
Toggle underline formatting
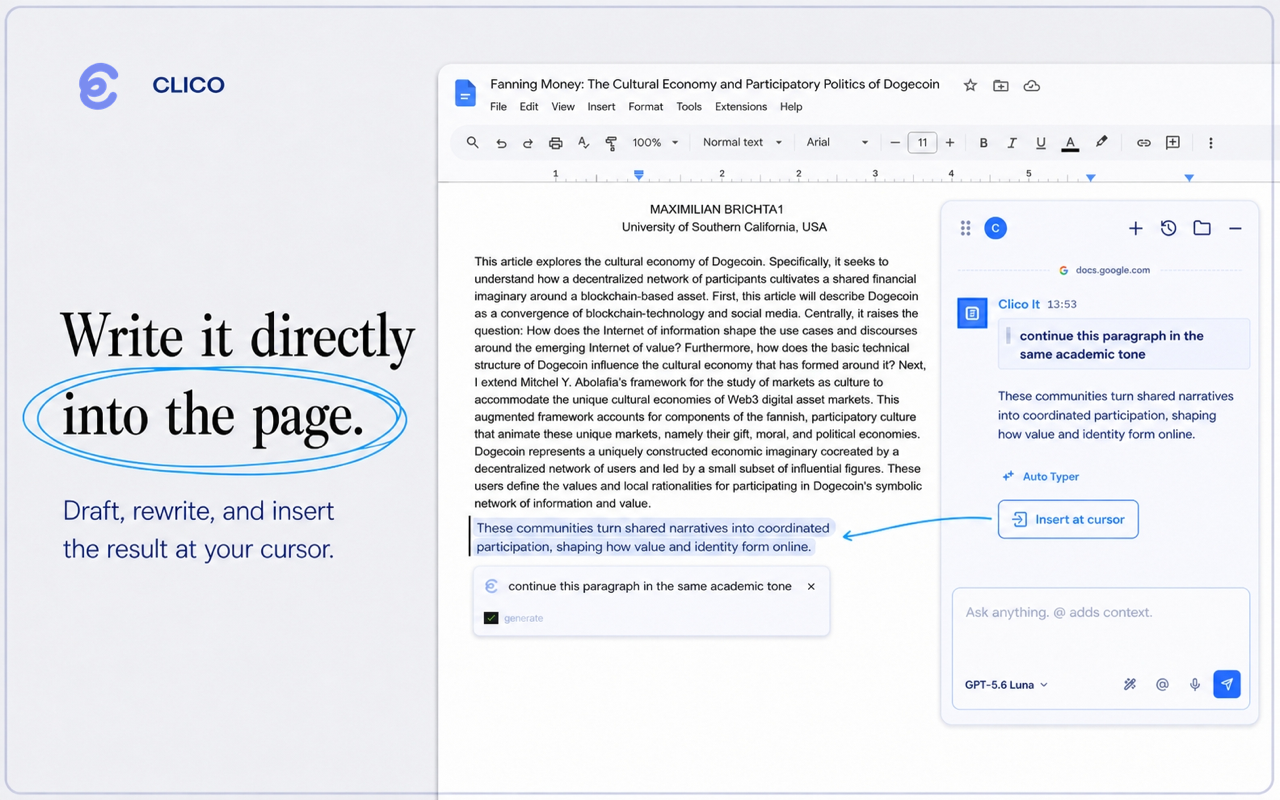[x=1041, y=143]
